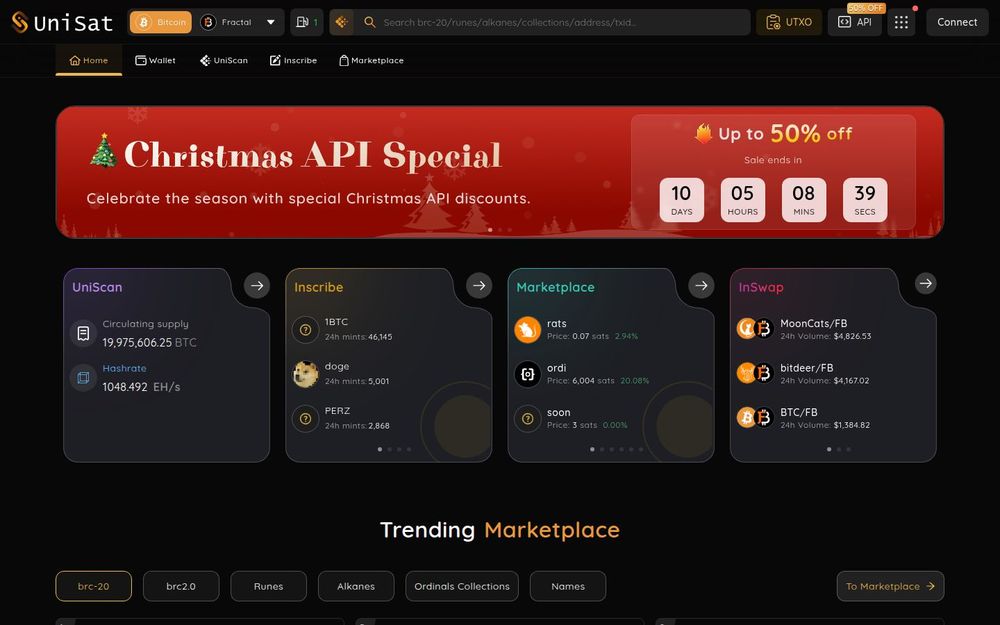Click the orange diamond icon beside search

pos(341,22)
